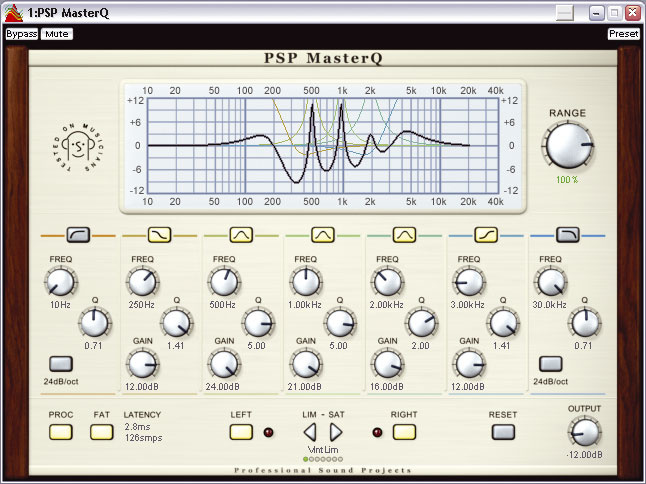Screen dimensions: 646x484
Task: Click the Q knob showing 1.41 on 250Hz band
Action: point(176,323)
